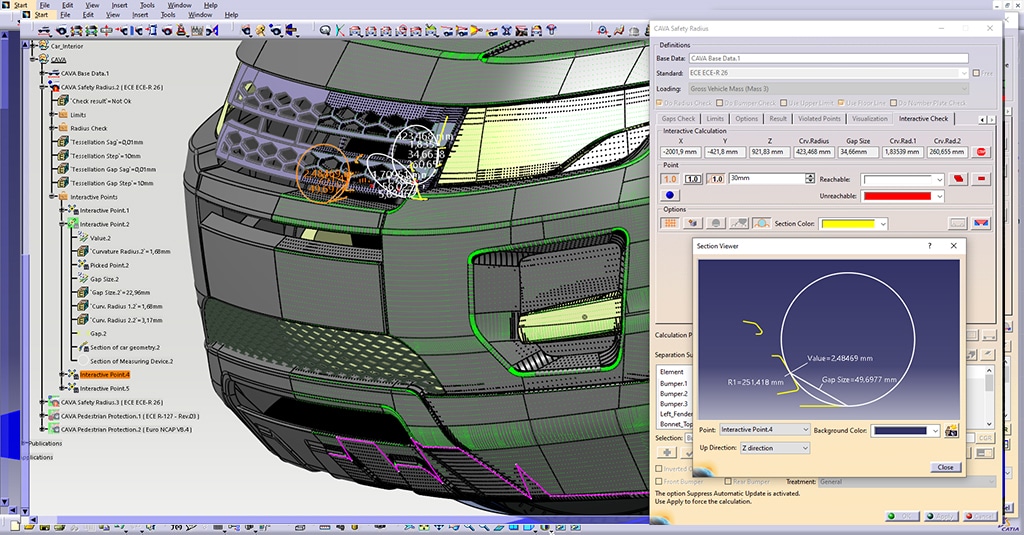Switch to the Gaps Check tab
Viewport: 1024px width, 535px height.
point(678,118)
